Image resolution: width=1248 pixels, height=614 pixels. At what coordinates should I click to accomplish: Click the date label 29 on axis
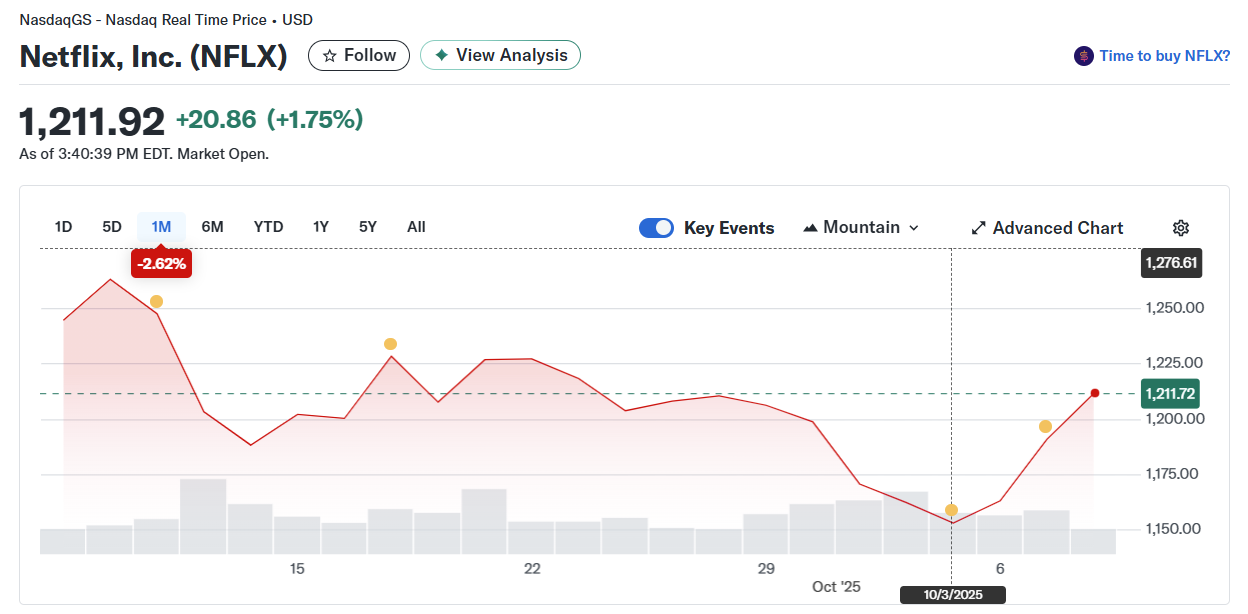coord(766,569)
